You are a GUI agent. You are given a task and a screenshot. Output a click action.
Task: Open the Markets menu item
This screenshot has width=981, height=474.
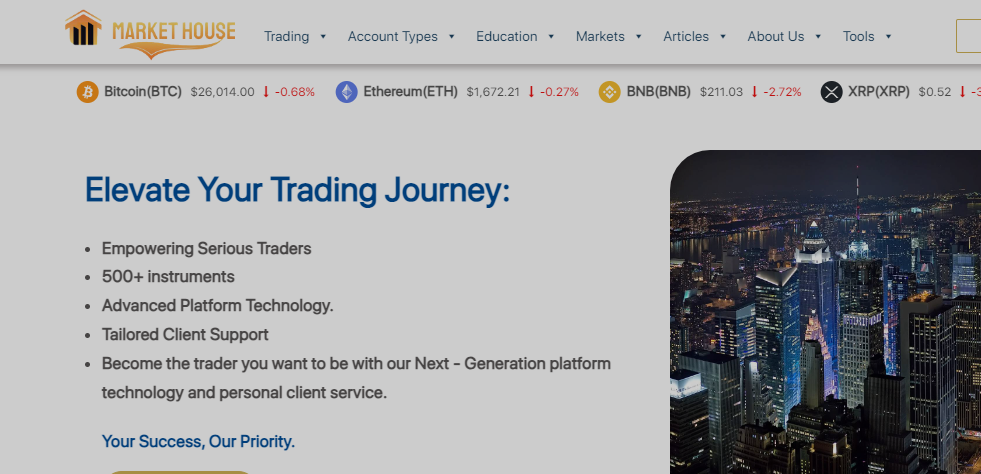coord(600,36)
